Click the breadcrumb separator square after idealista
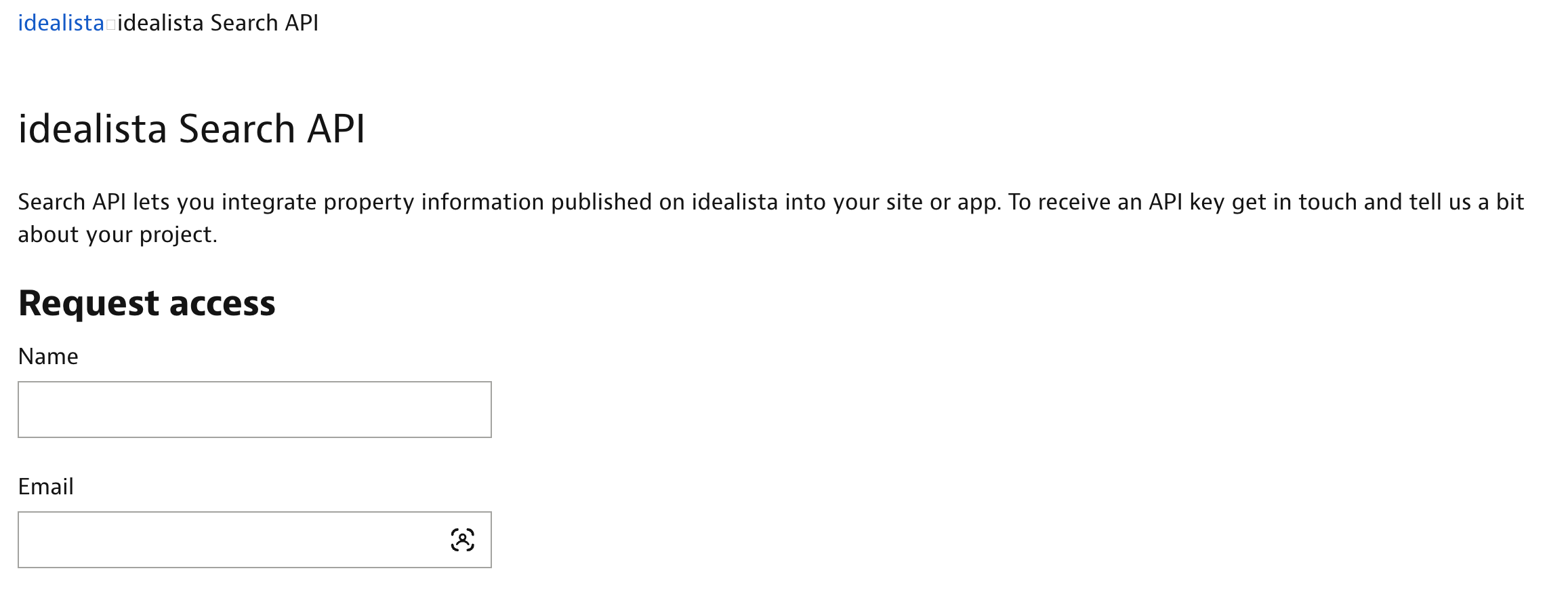 pos(111,25)
